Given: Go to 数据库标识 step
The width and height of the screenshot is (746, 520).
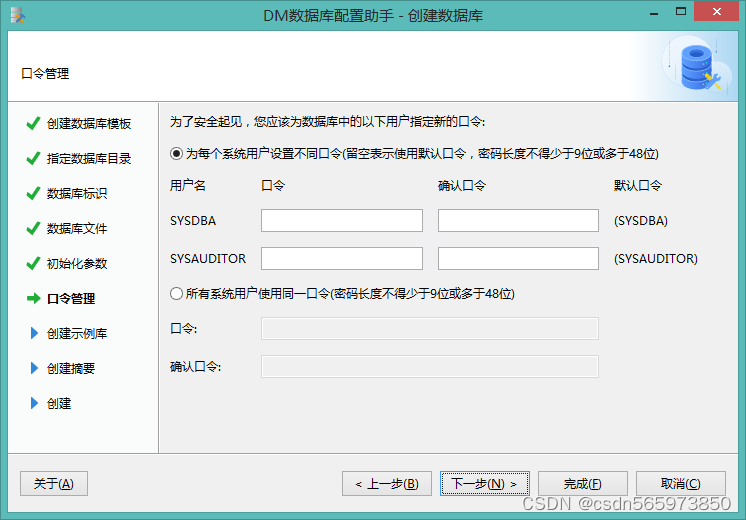Looking at the screenshot, I should click(77, 194).
